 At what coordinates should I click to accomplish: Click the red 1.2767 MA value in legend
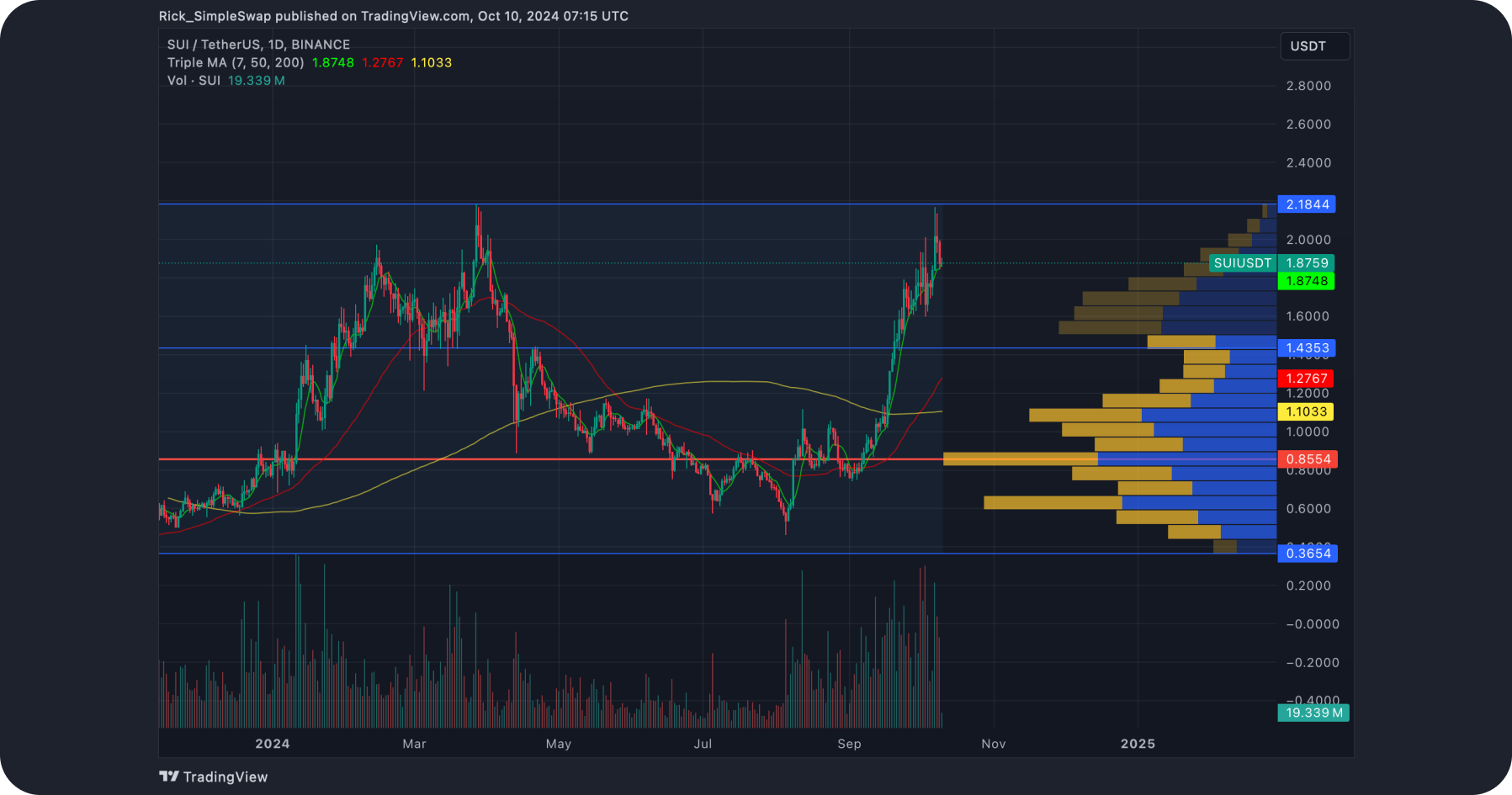[x=382, y=62]
